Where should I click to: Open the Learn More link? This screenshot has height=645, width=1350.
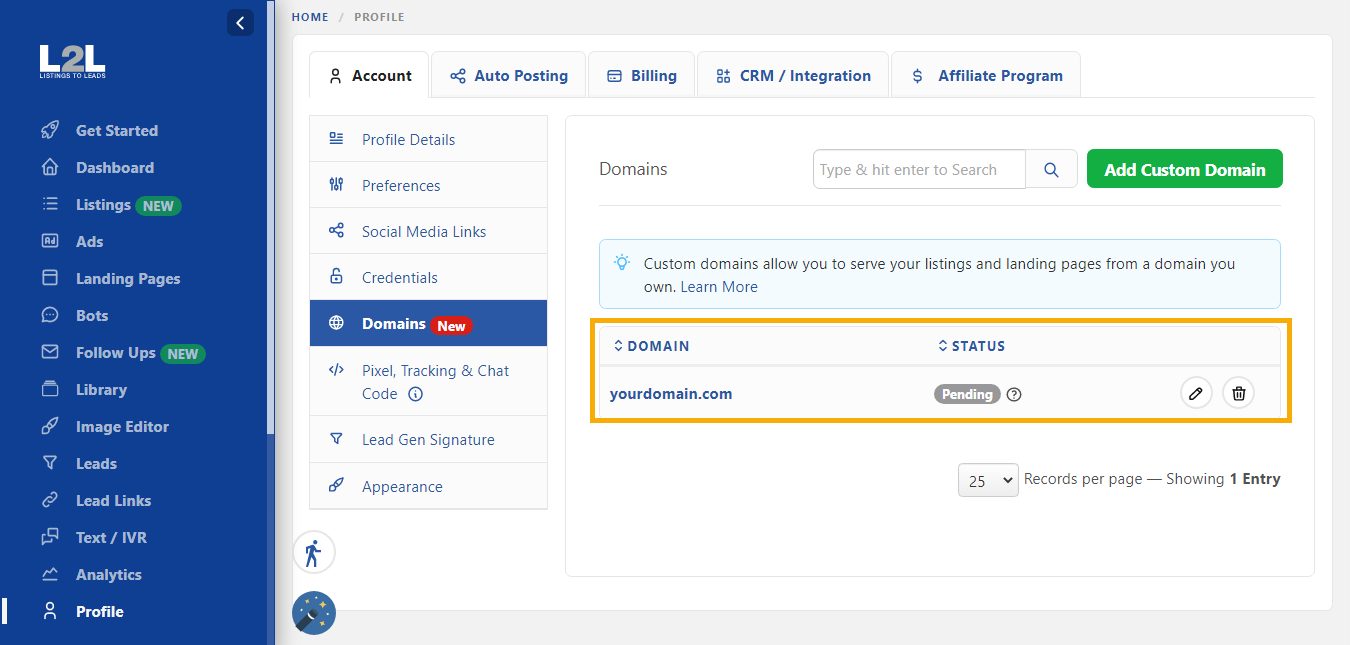point(718,286)
